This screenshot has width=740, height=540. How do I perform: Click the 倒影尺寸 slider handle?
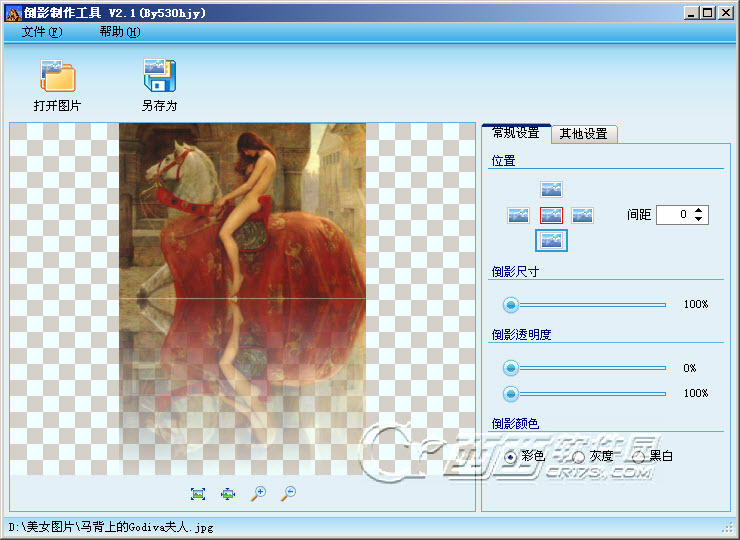tap(511, 305)
